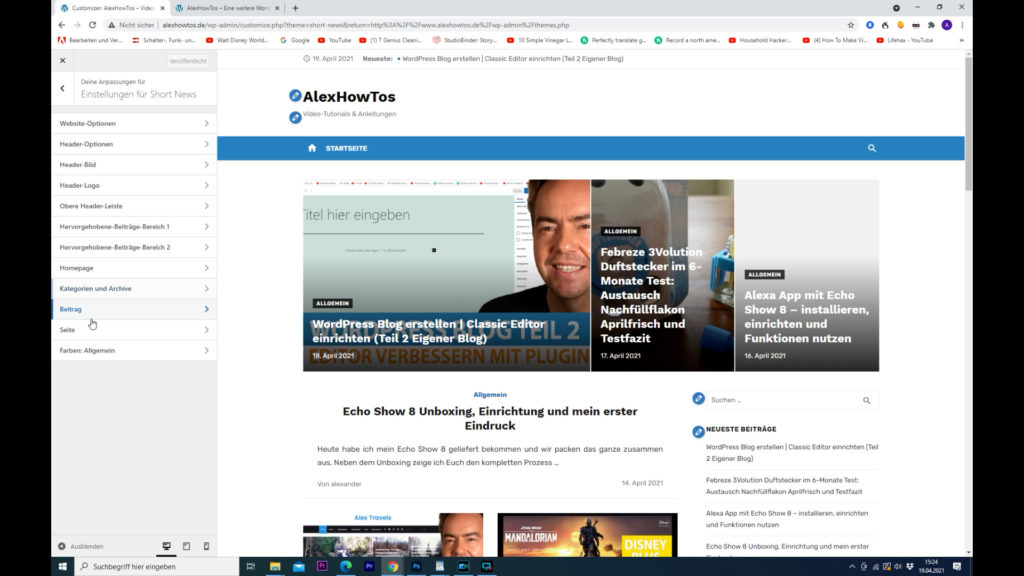Image resolution: width=1024 pixels, height=576 pixels.
Task: Open the Chrome profile avatar
Action: 947,25
